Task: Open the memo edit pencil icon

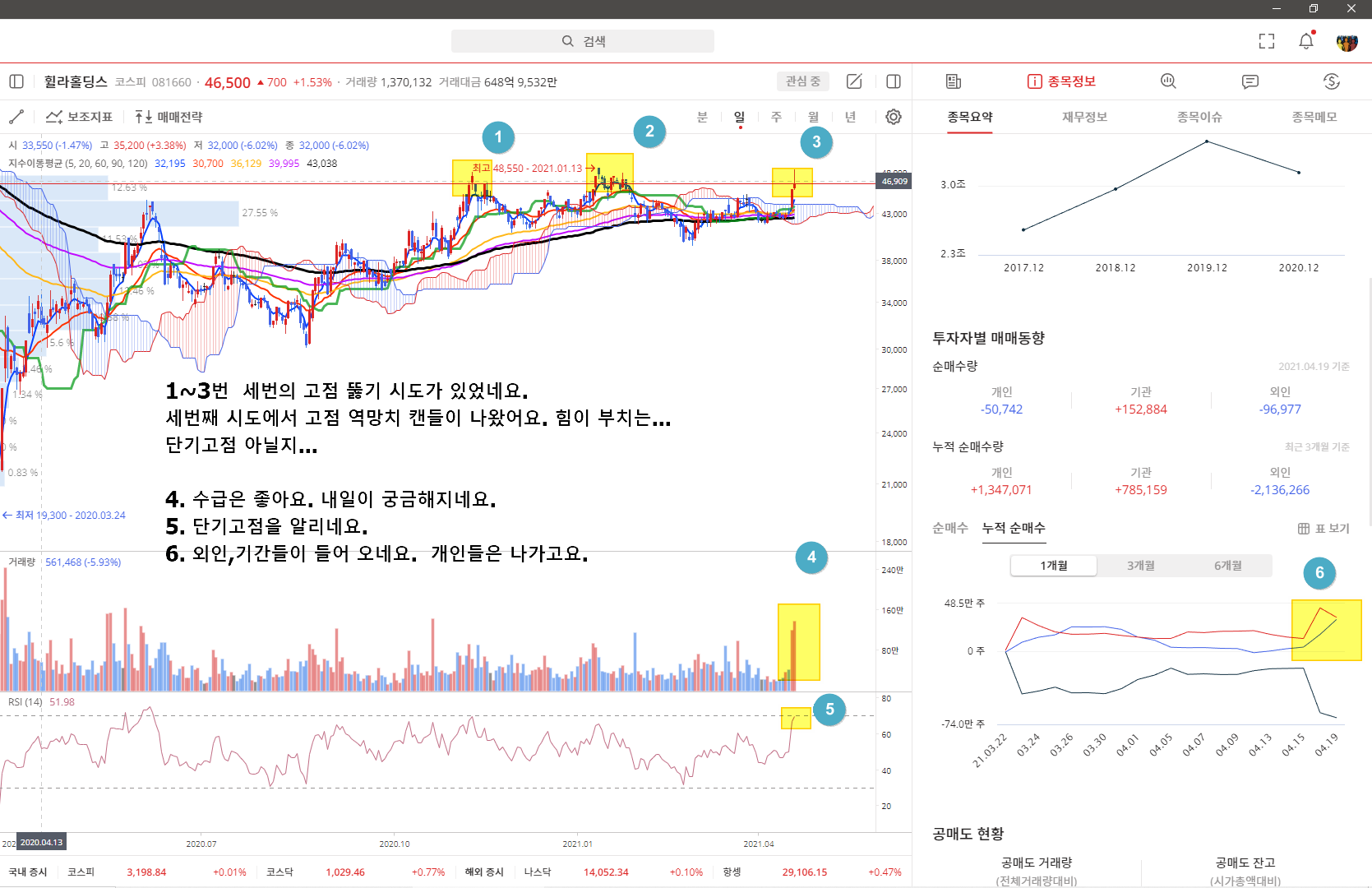Action: [x=854, y=81]
